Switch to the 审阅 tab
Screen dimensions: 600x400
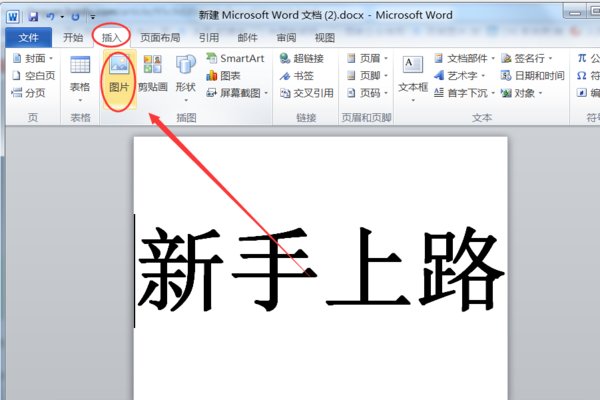[x=286, y=38]
